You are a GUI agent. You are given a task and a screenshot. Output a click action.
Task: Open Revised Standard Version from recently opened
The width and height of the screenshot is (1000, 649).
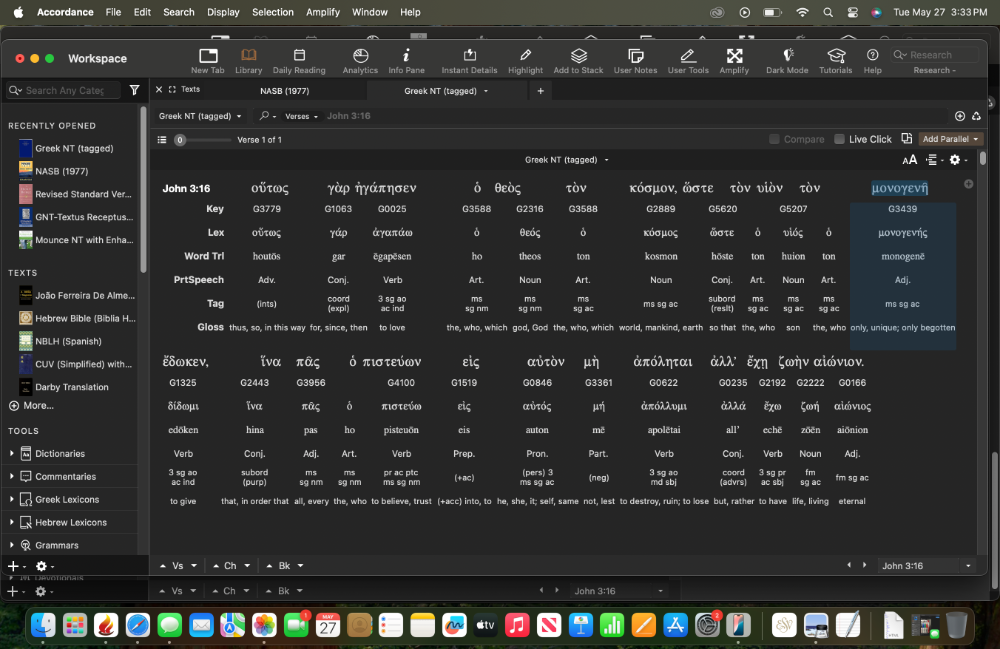pyautogui.click(x=75, y=194)
